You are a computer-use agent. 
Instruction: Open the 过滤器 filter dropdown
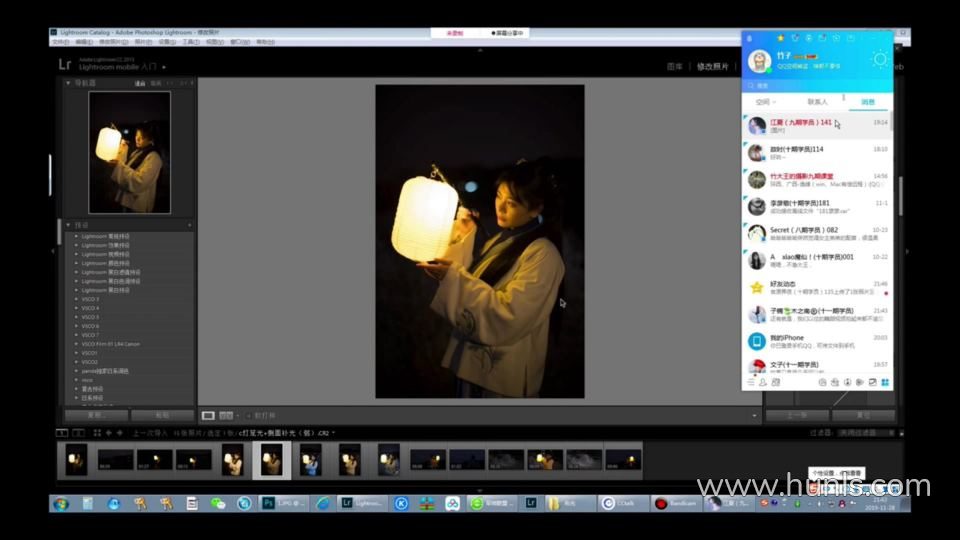click(x=864, y=433)
